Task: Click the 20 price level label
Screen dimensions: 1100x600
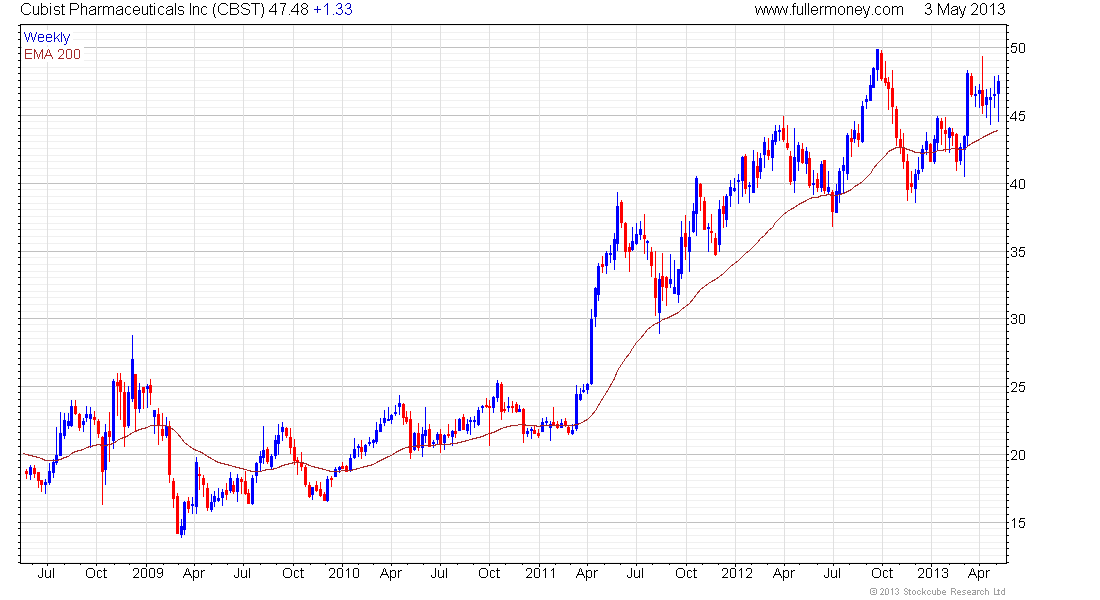Action: coord(1018,455)
